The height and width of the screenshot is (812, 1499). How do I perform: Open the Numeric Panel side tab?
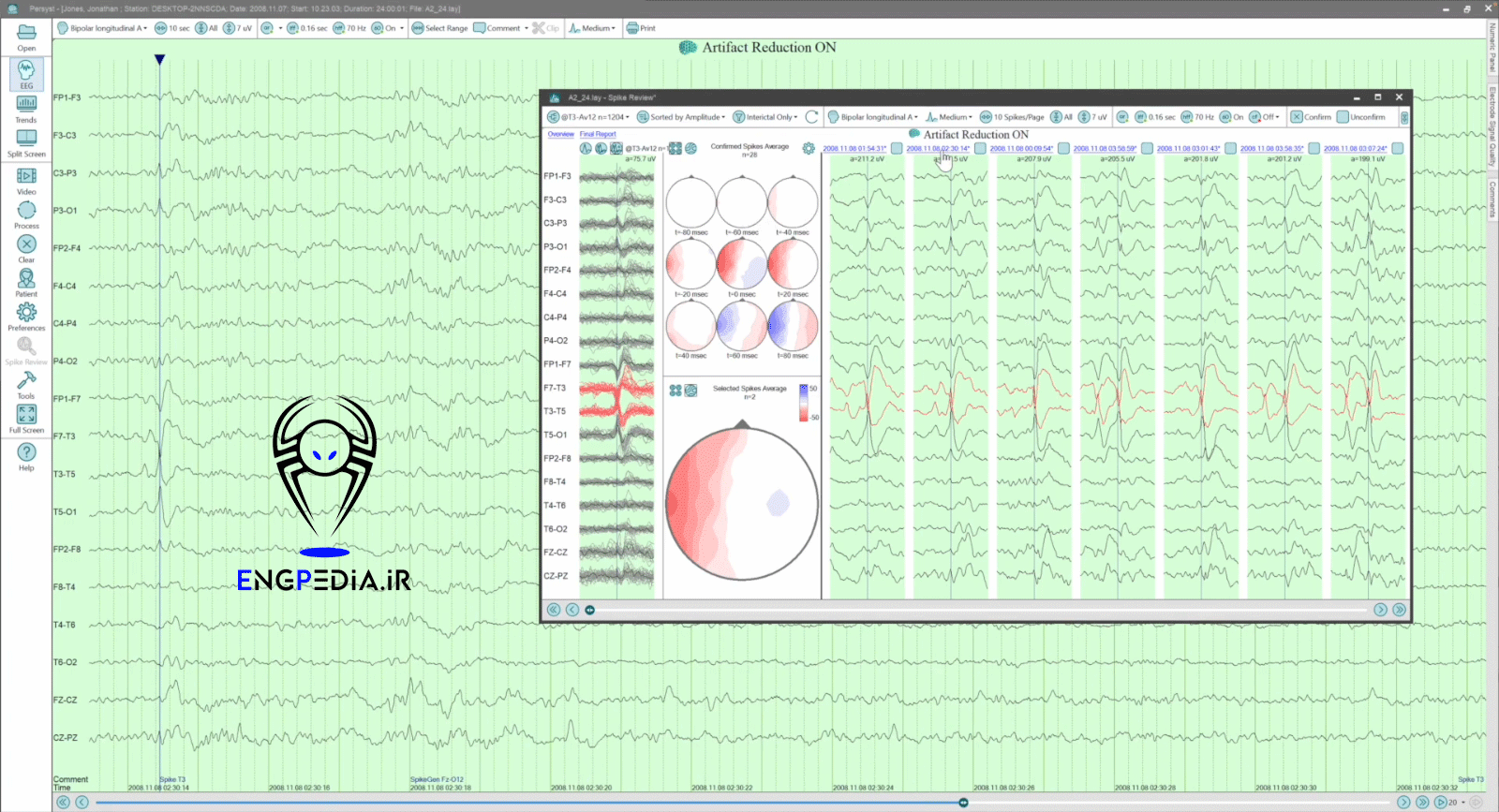point(1492,47)
